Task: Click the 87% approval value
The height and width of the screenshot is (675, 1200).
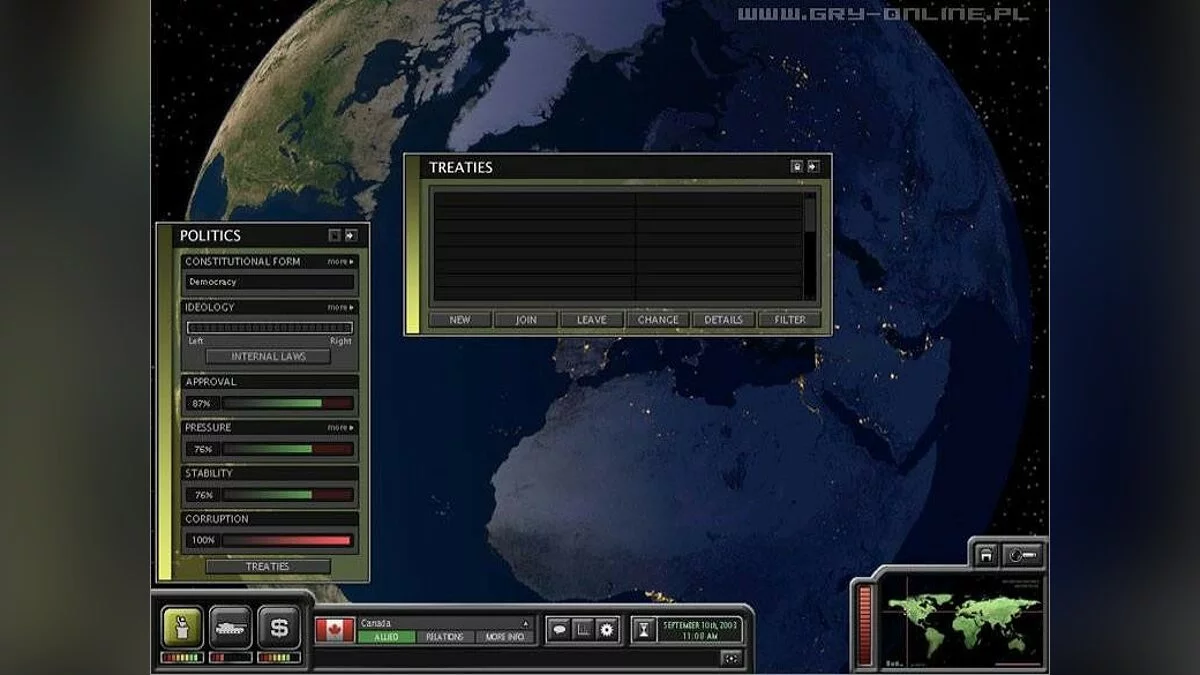Action: click(201, 403)
